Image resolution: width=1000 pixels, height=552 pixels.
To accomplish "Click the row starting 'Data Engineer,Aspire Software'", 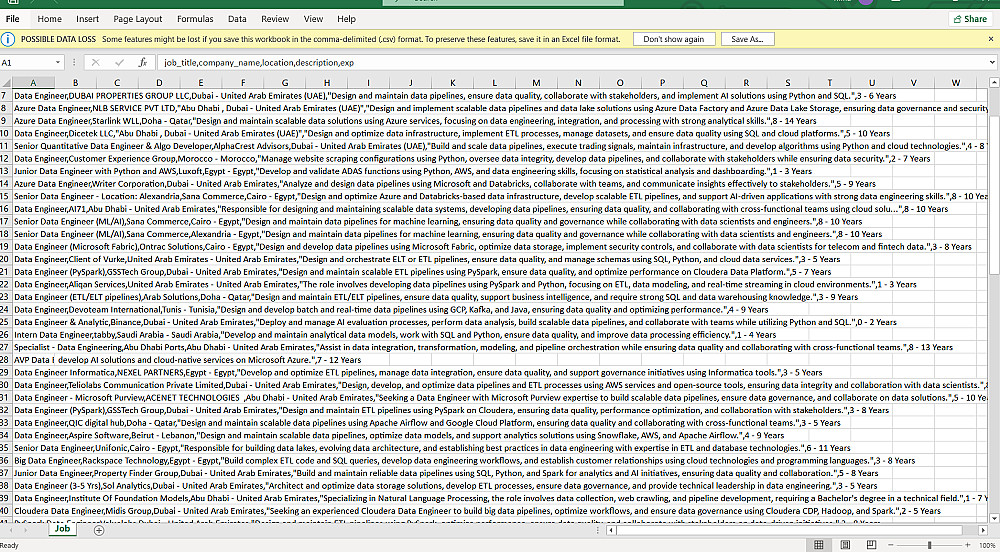I will [399, 435].
